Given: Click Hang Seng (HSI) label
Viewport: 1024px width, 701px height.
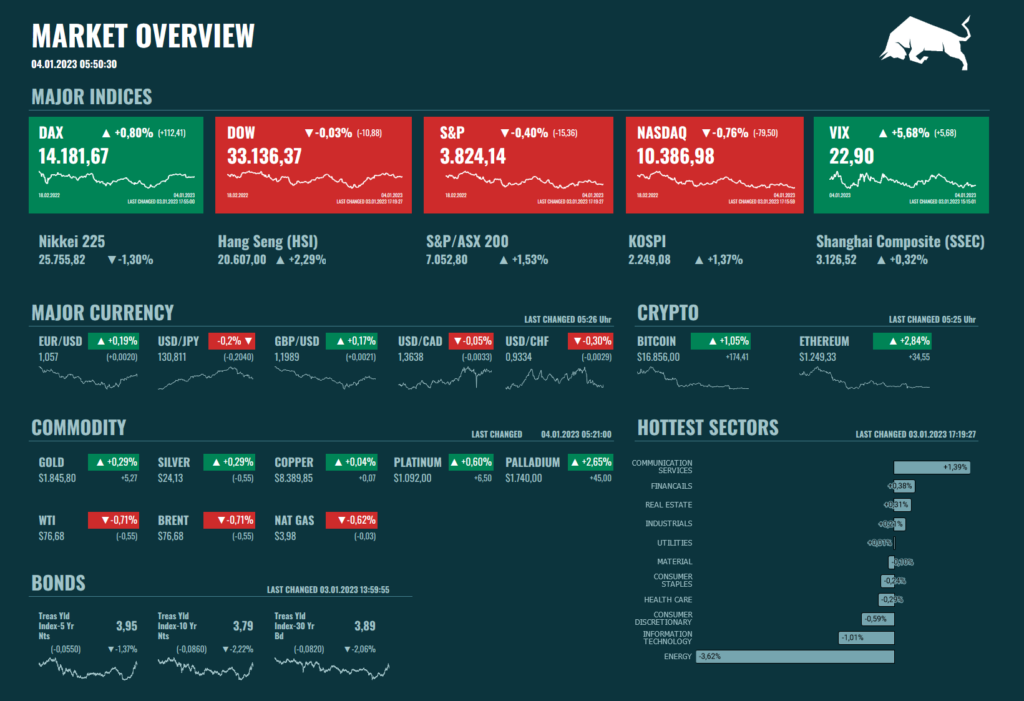Looking at the screenshot, I should pos(268,242).
